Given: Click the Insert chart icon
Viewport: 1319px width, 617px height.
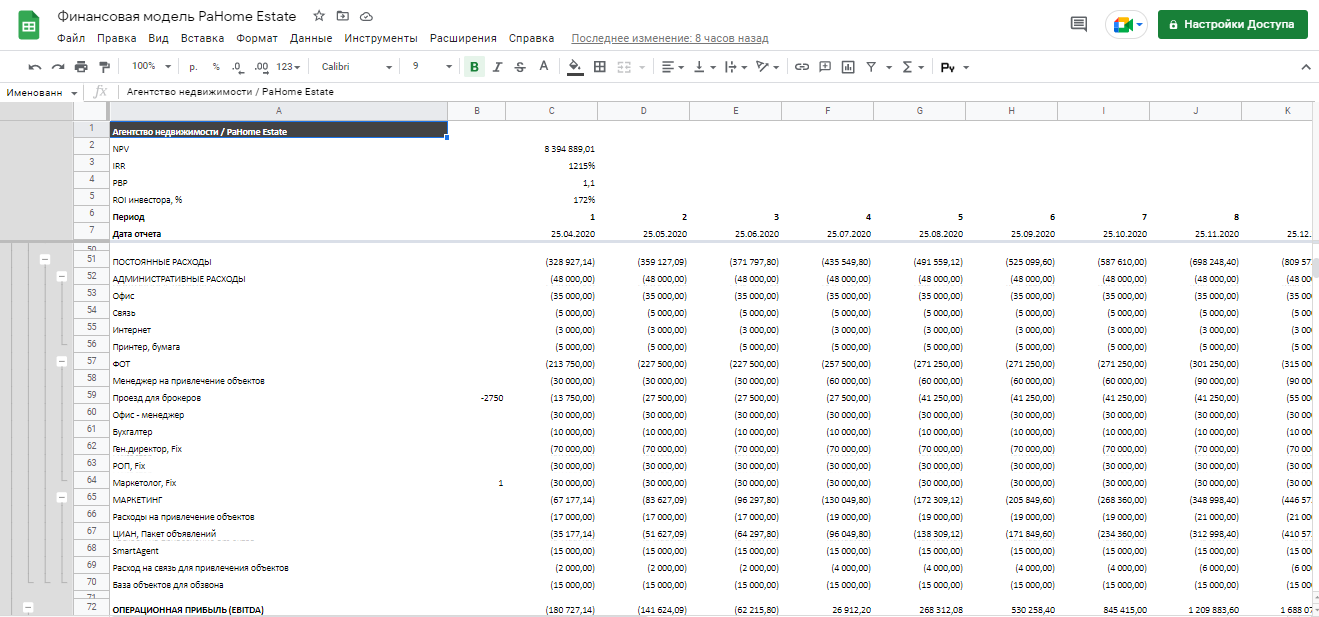Looking at the screenshot, I should pos(848,67).
